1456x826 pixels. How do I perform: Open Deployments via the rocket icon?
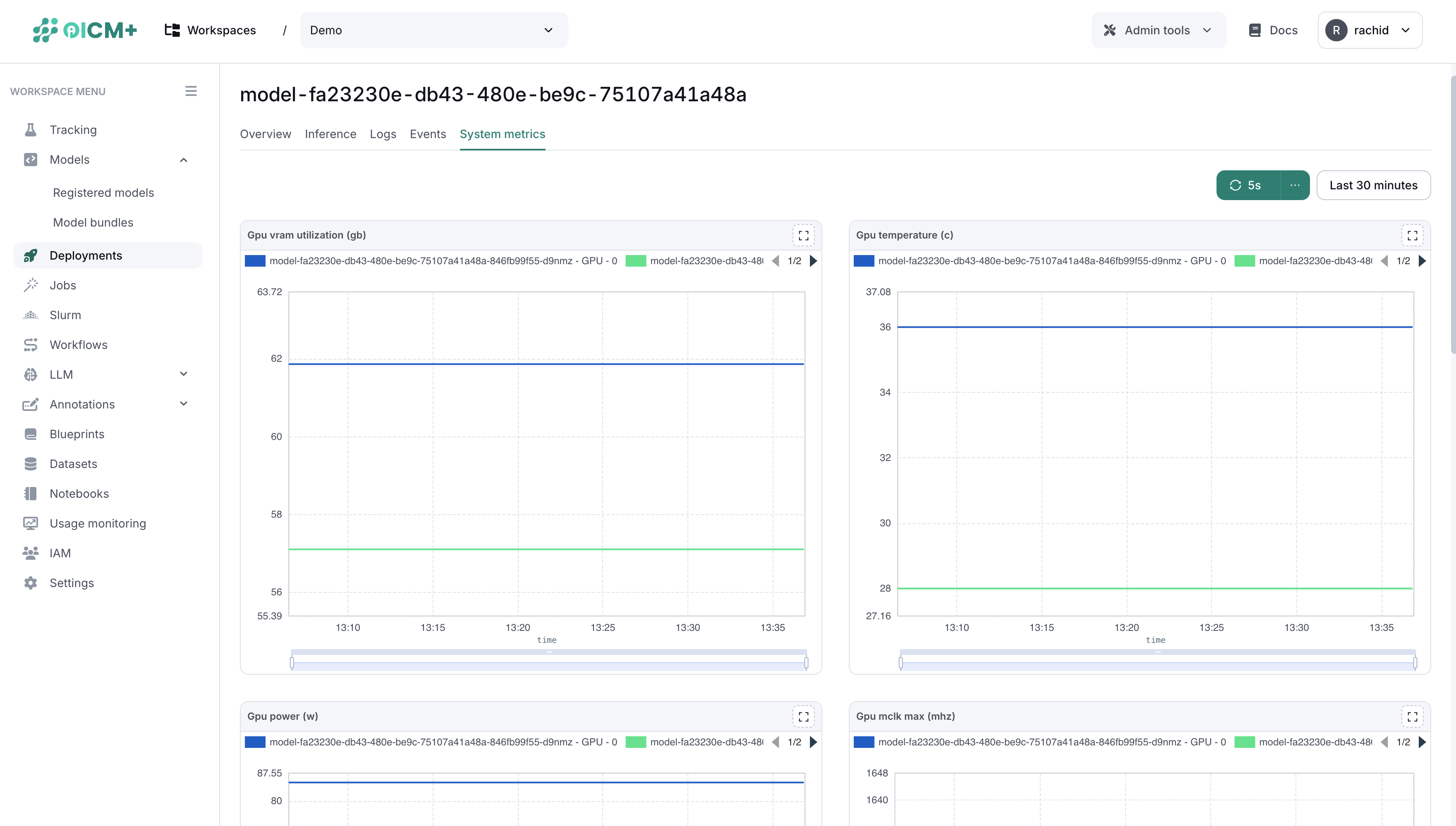(x=31, y=255)
